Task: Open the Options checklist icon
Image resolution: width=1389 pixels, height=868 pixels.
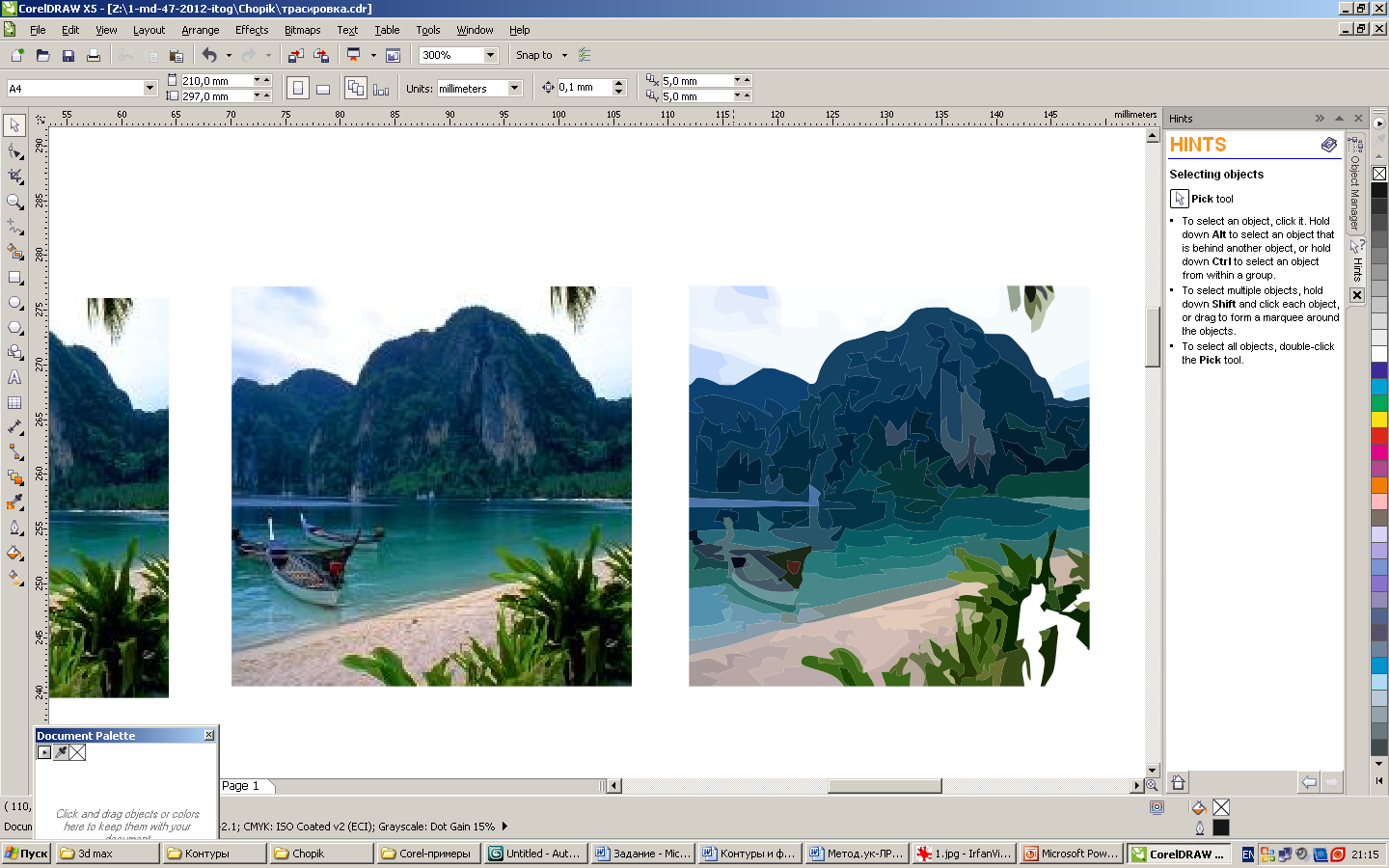Action: pos(585,55)
